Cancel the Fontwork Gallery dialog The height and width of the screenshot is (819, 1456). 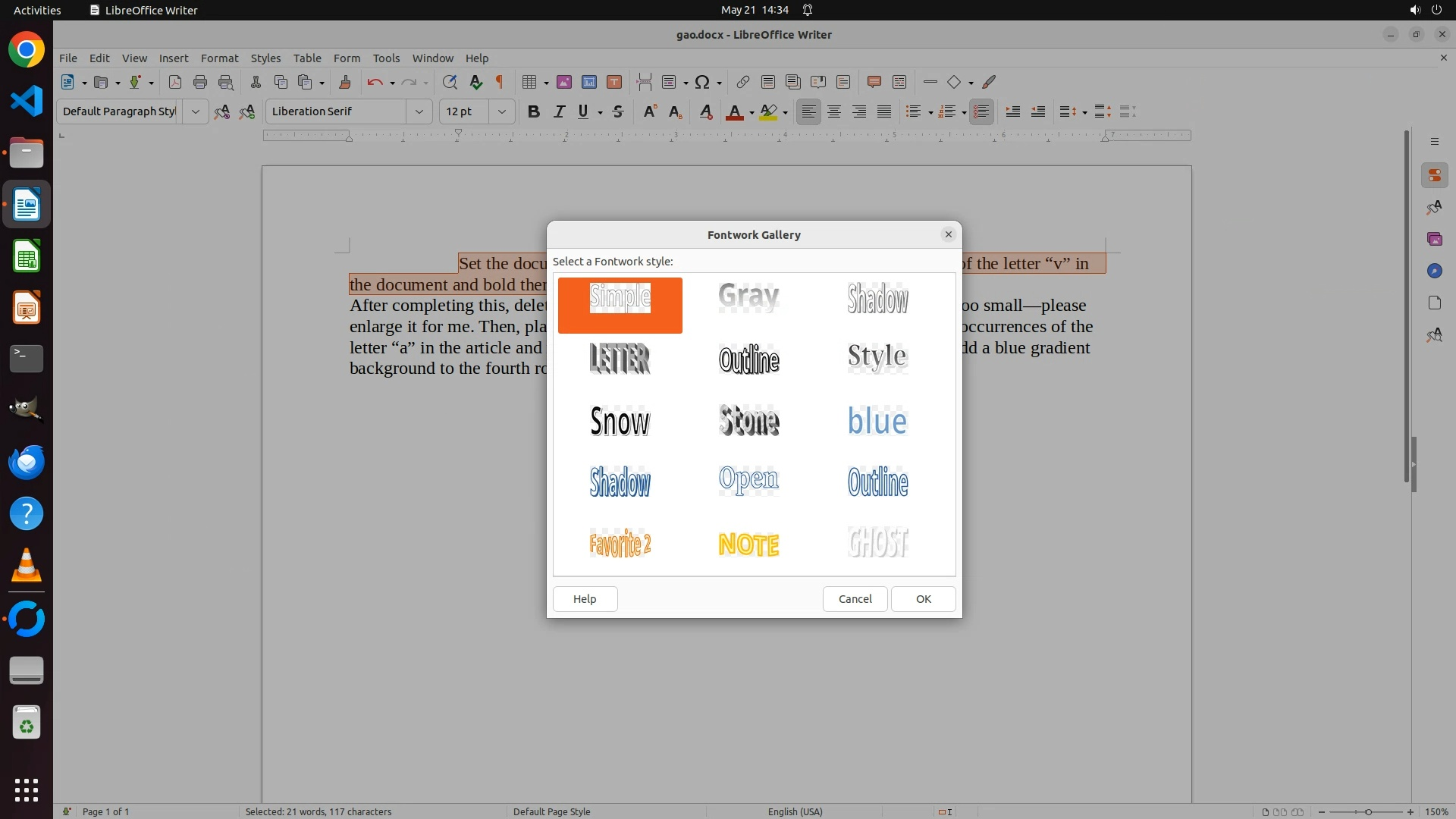click(x=855, y=598)
